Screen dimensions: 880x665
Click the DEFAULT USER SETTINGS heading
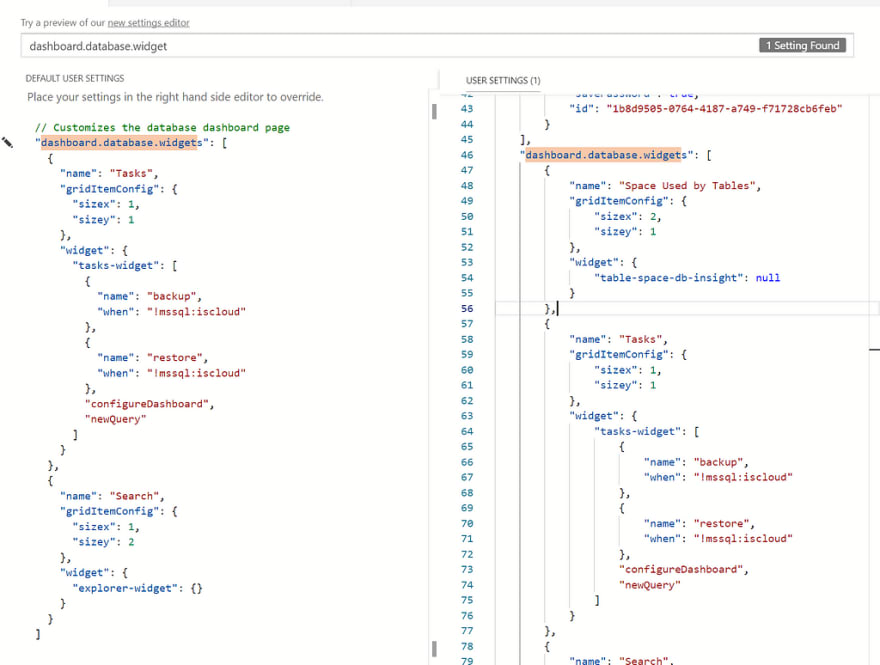tap(75, 78)
